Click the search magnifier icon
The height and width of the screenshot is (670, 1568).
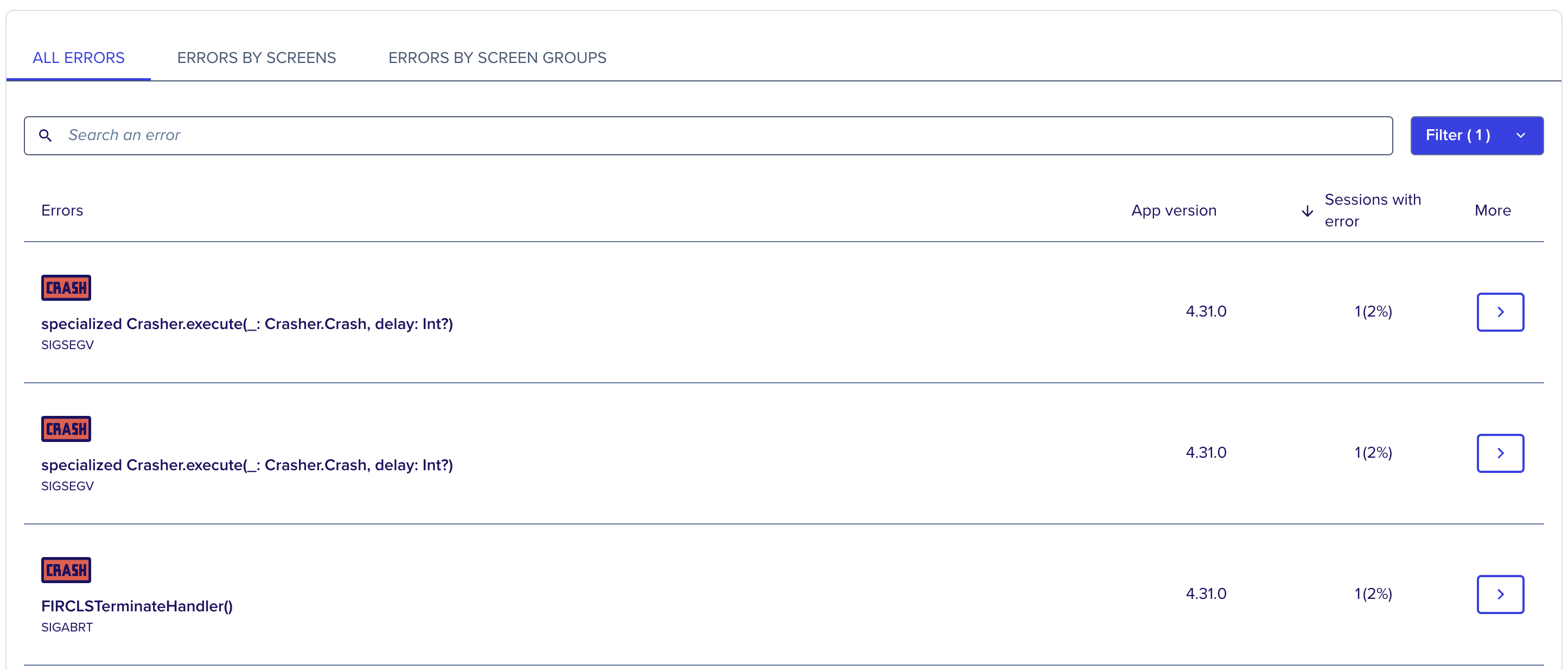tap(46, 135)
